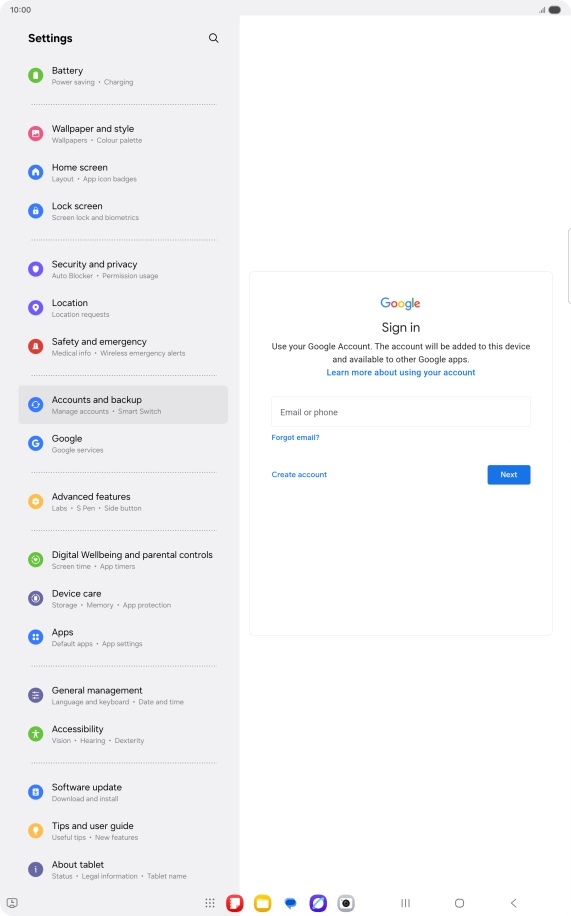Open General management settings
This screenshot has width=571, height=916.
tap(123, 695)
